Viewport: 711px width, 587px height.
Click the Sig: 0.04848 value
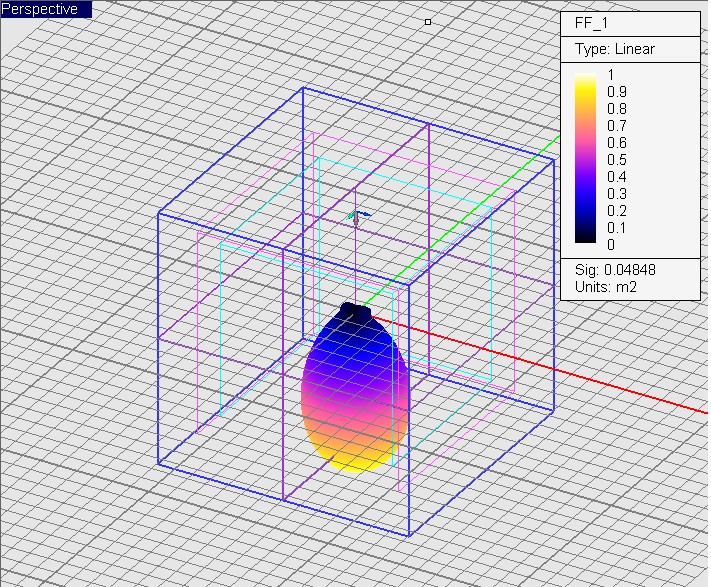(615, 270)
